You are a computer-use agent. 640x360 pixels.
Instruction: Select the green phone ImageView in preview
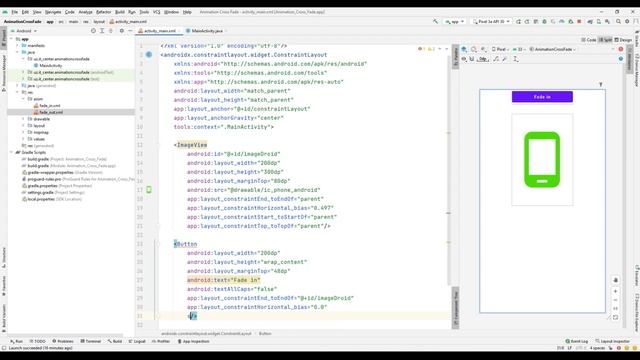[x=542, y=160]
